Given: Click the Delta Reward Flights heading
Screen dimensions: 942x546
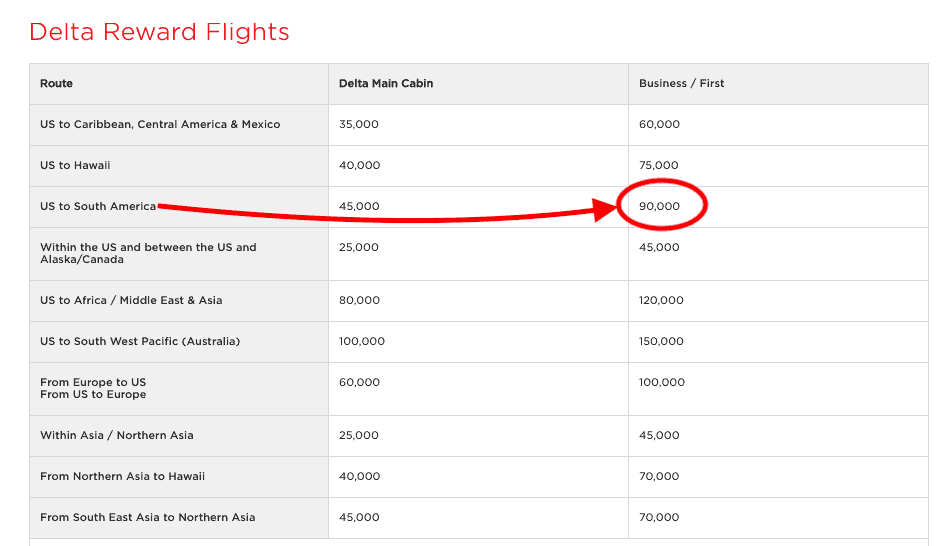Looking at the screenshot, I should tap(159, 32).
